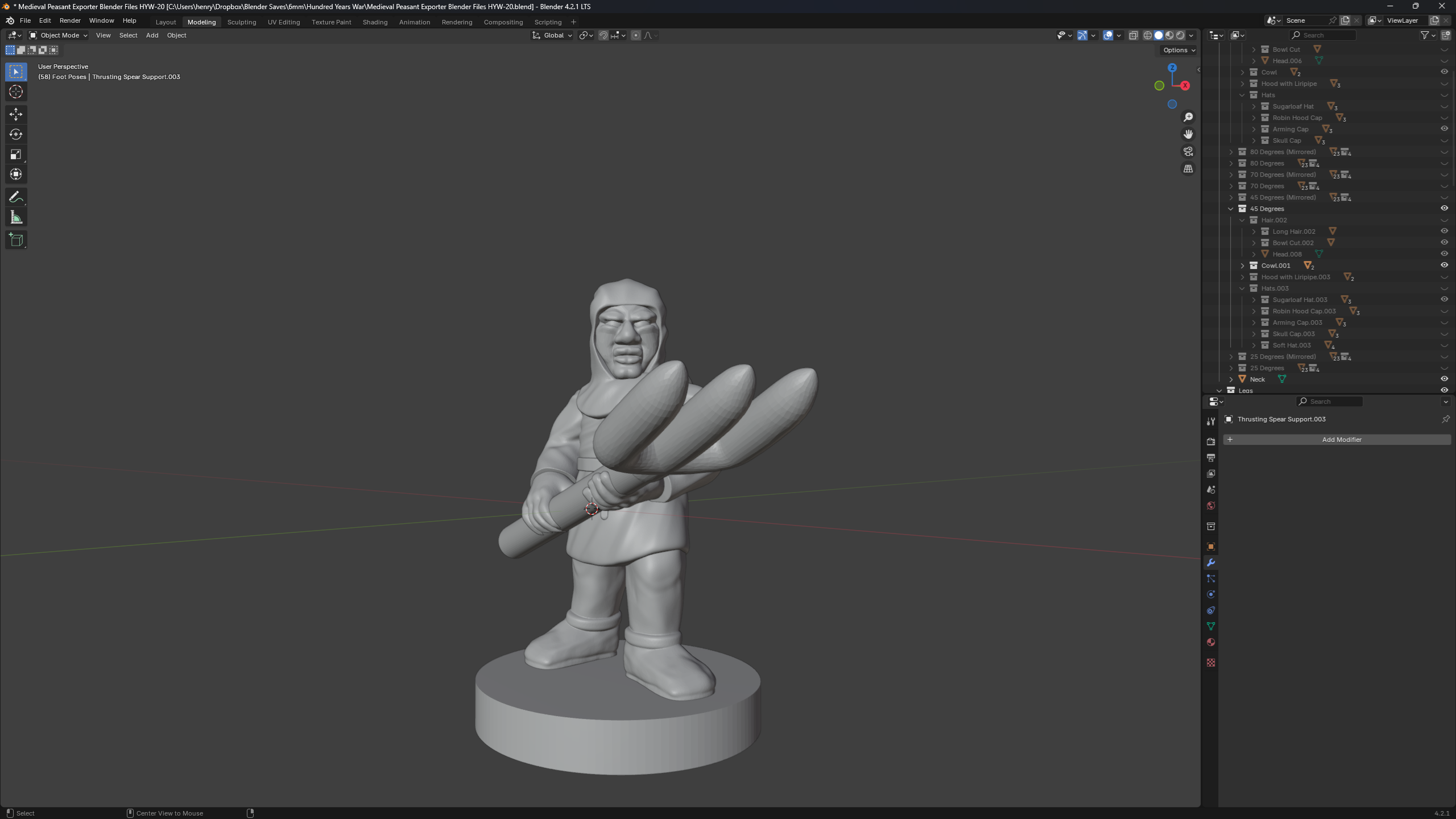Click the outliner Search field
This screenshot has width=1456, height=819.
(x=1323, y=35)
